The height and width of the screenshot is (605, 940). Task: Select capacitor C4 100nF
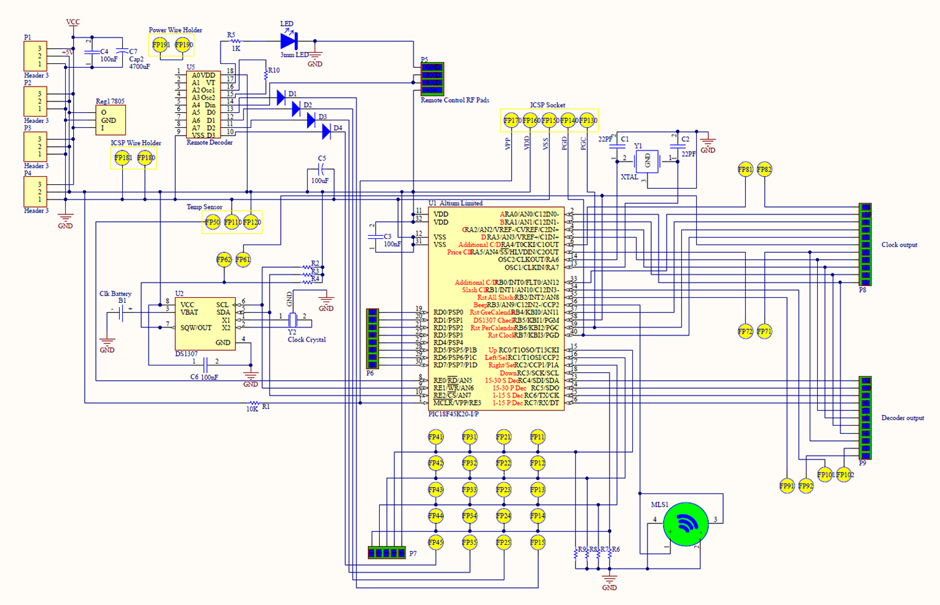click(91, 52)
